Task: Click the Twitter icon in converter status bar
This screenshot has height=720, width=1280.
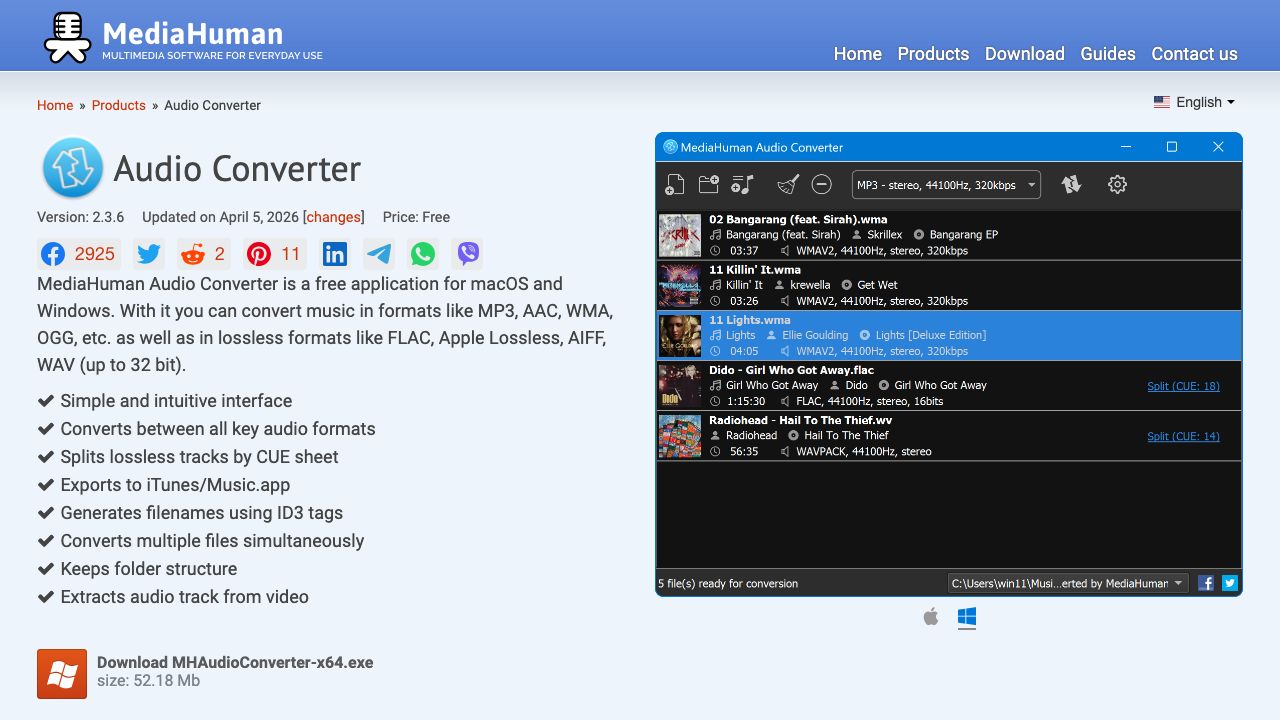Action: (x=1230, y=583)
